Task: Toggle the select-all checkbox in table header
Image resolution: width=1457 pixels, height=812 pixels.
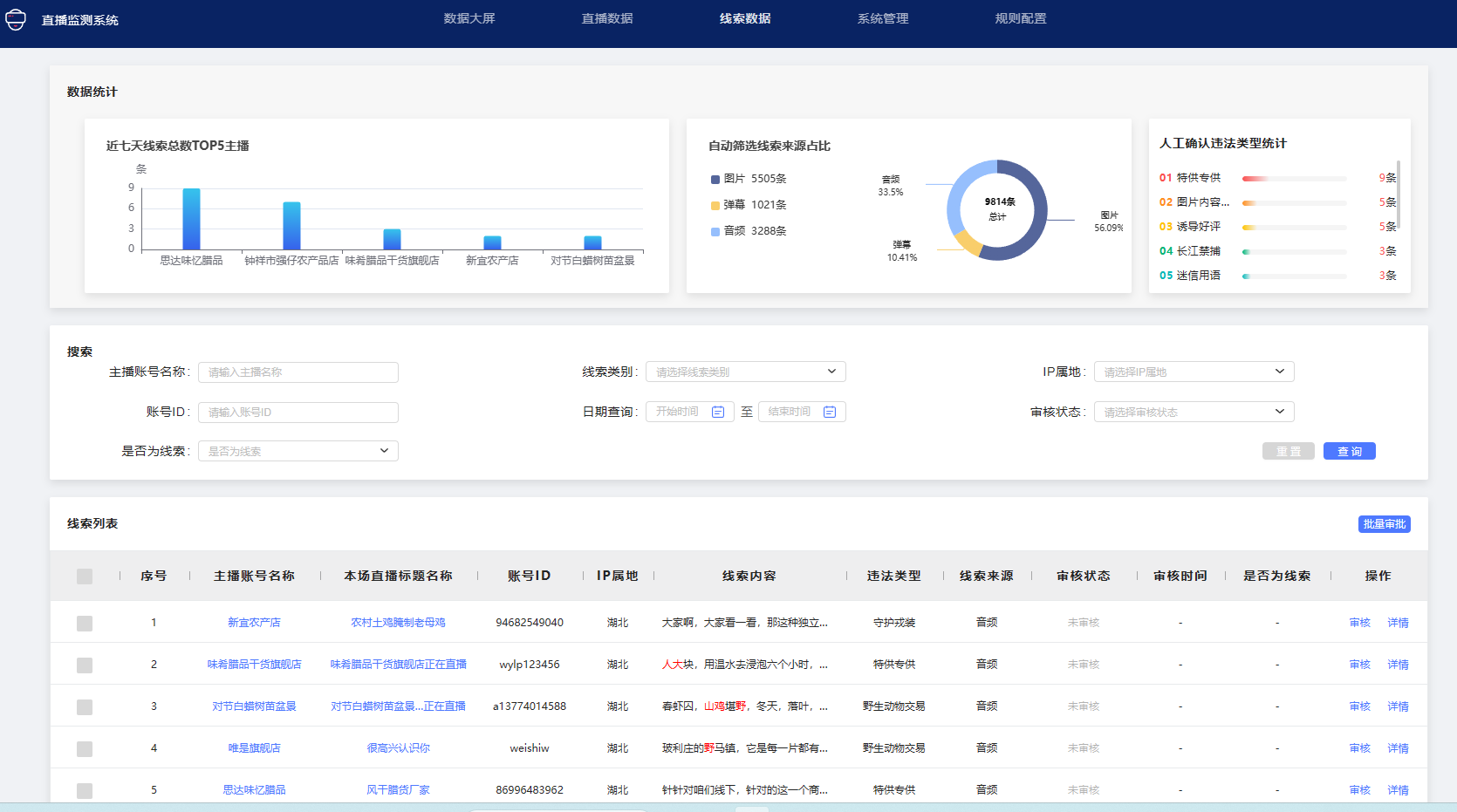Action: pos(85,577)
